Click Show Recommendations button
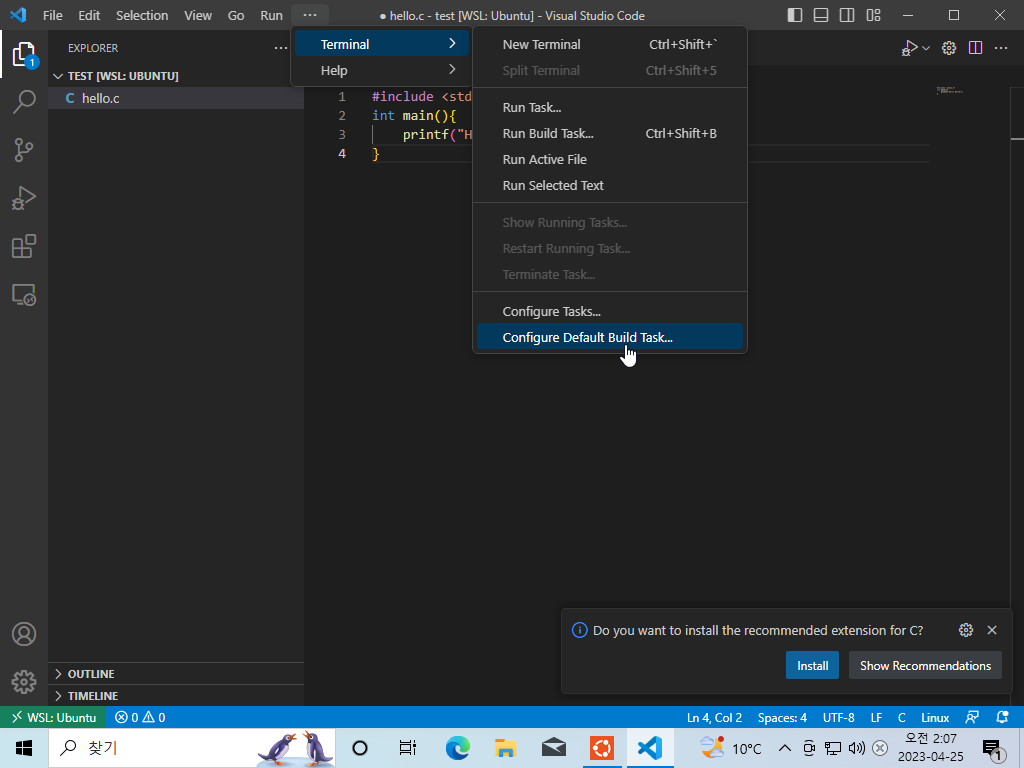Screen dimensions: 1024x768 click(x=925, y=665)
